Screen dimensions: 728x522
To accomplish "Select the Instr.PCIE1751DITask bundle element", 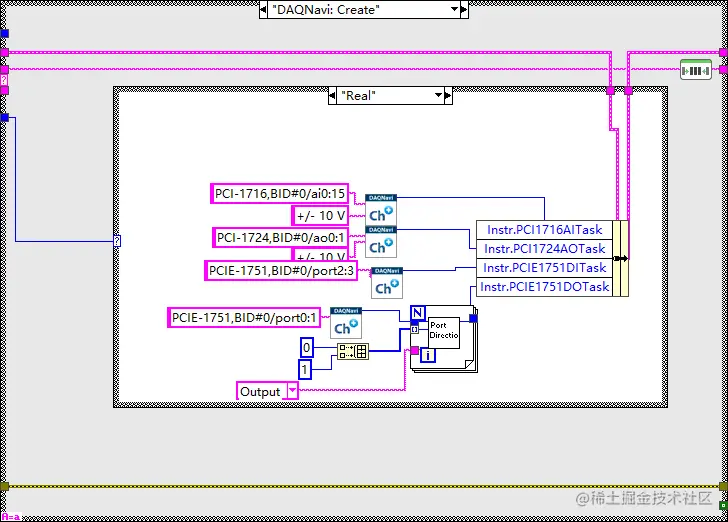I will click(x=545, y=268).
